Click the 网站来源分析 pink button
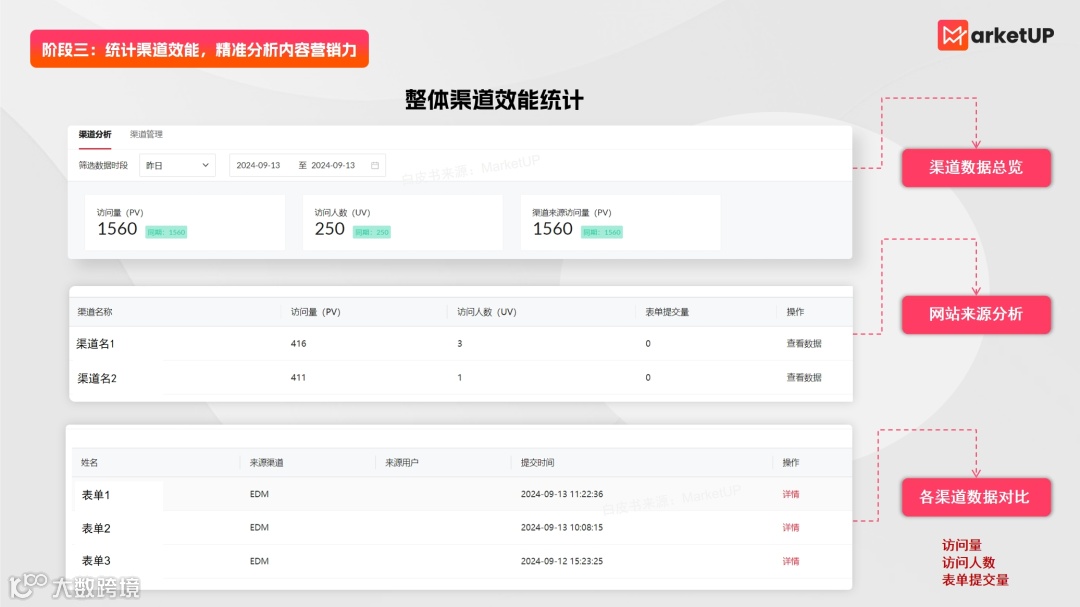 (975, 314)
